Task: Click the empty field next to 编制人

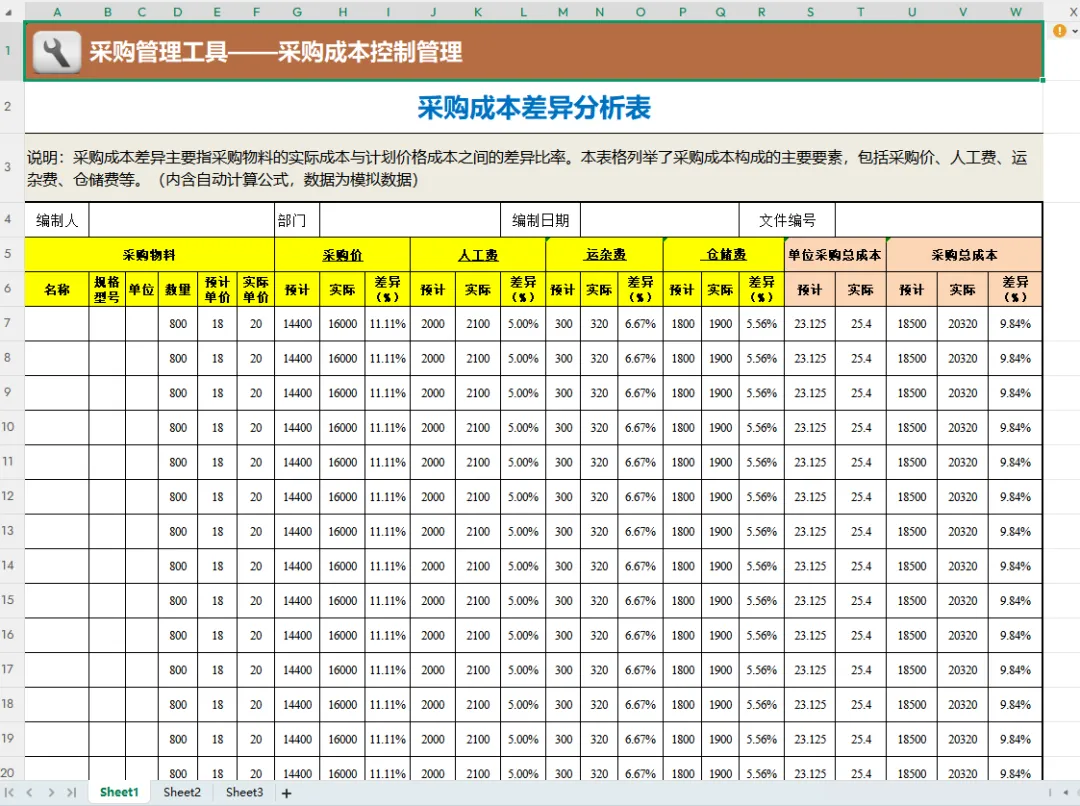Action: [x=182, y=220]
